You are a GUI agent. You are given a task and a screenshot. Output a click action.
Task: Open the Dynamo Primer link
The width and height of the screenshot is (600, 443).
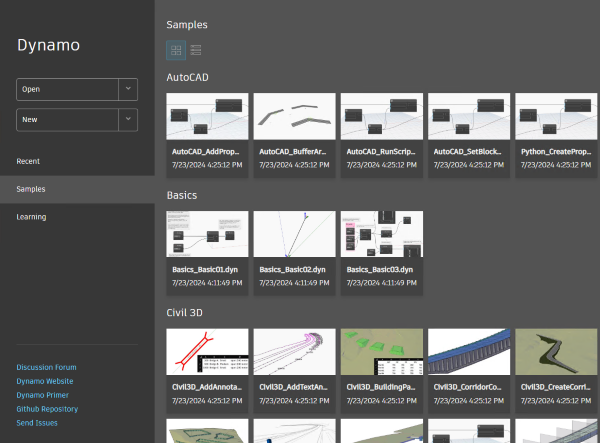42,395
